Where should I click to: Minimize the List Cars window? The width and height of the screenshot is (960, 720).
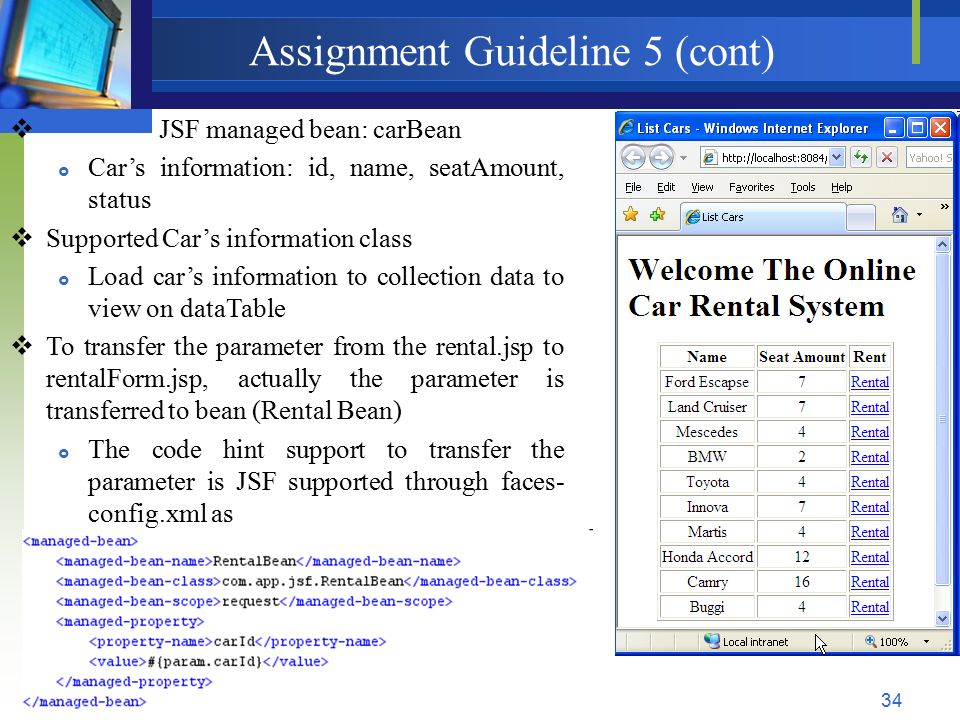[894, 128]
